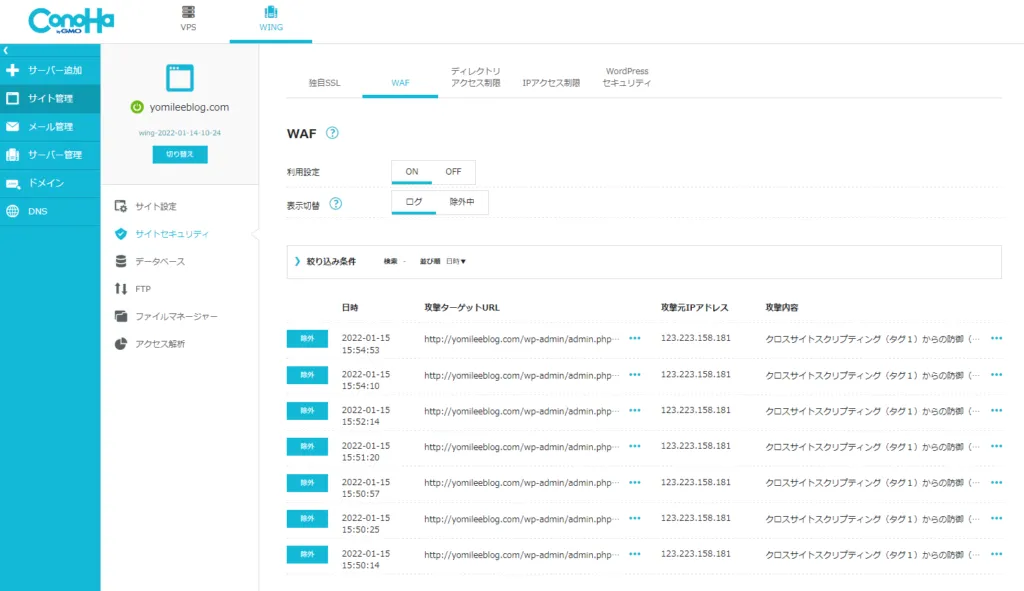
Task: Switch 表示切替 to 除外中
Action: pyautogui.click(x=462, y=202)
